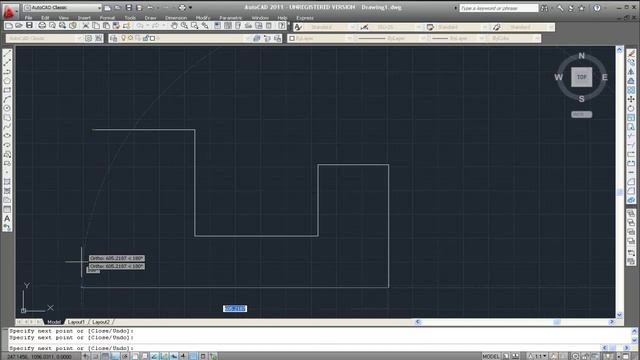Open the AutoCAD Classic workspace dropdown in the title bar
The height and width of the screenshot is (360, 640).
pos(62,8)
